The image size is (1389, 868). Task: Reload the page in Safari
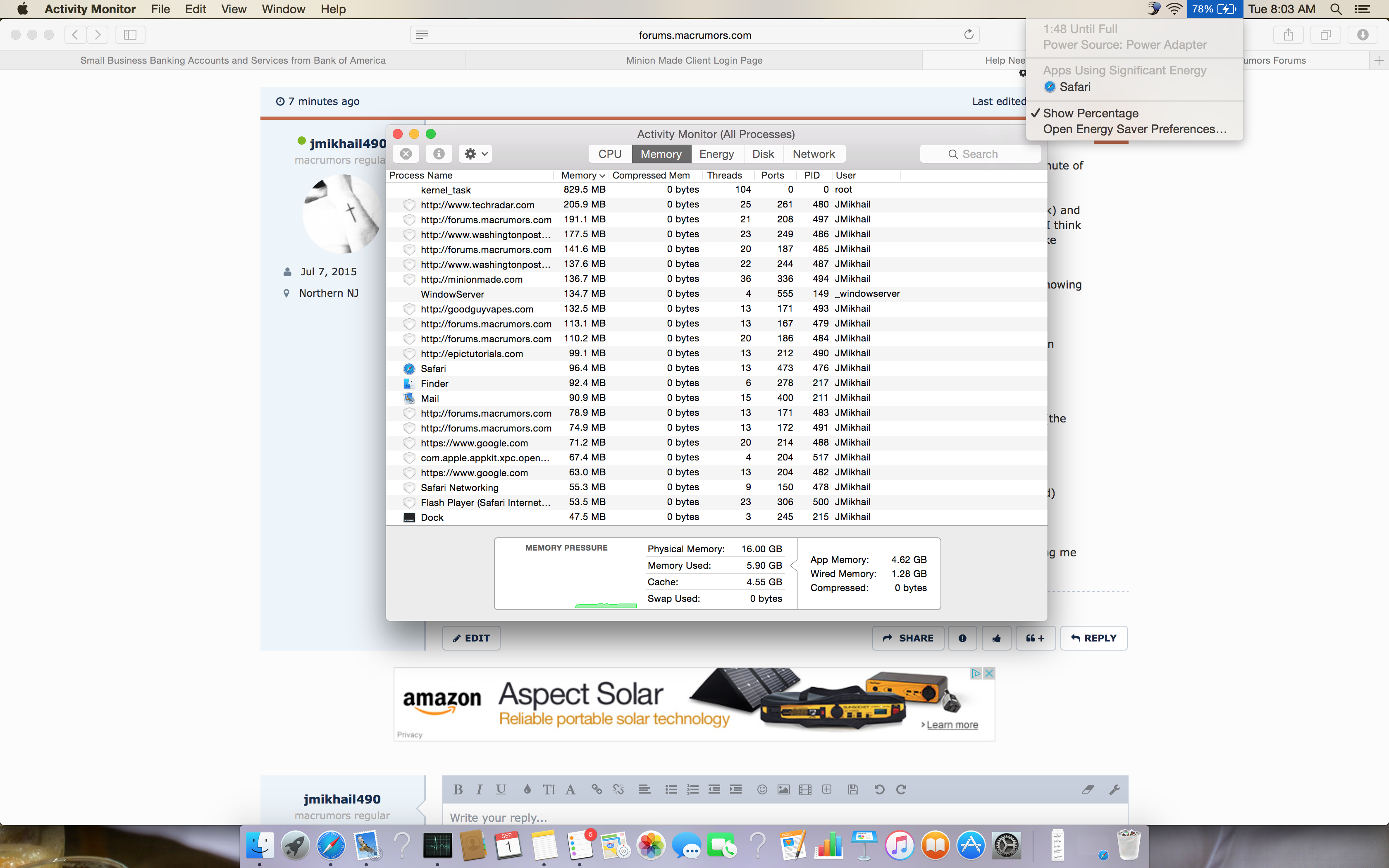(969, 34)
